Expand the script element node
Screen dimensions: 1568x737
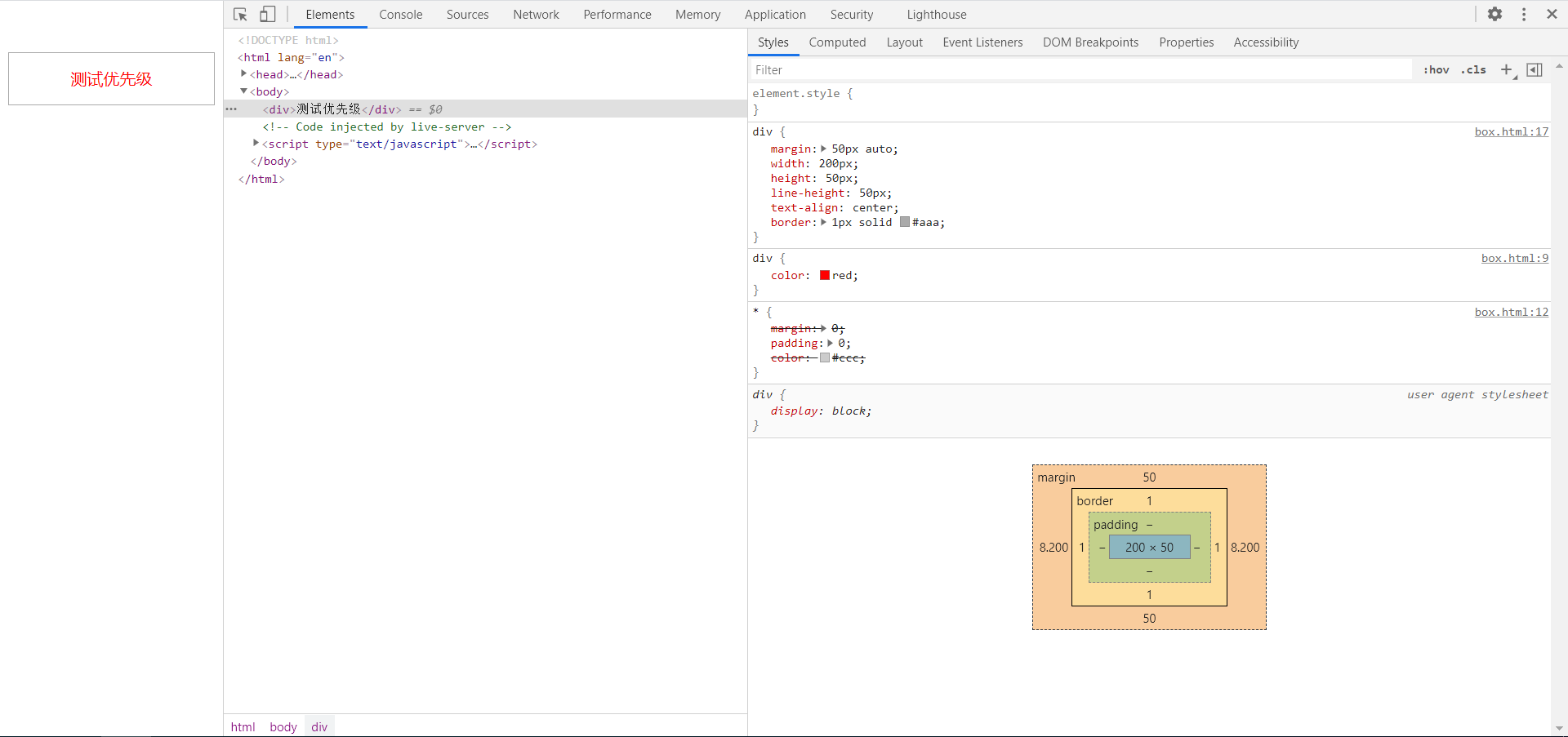(256, 144)
